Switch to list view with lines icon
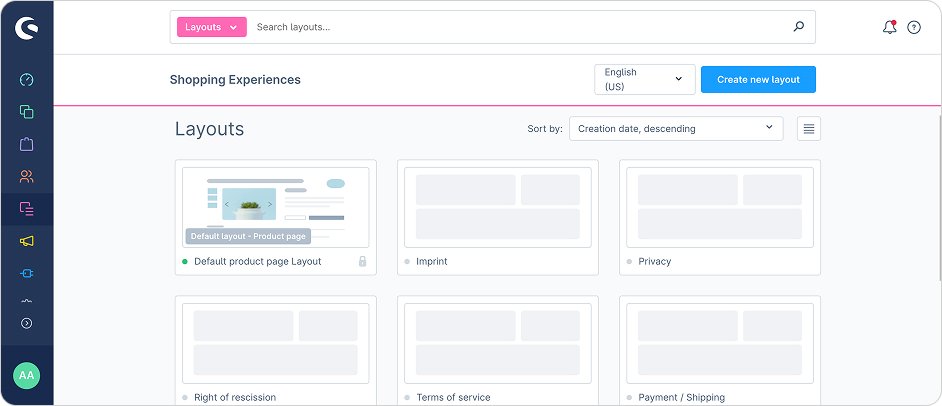The width and height of the screenshot is (942, 406). pos(809,128)
